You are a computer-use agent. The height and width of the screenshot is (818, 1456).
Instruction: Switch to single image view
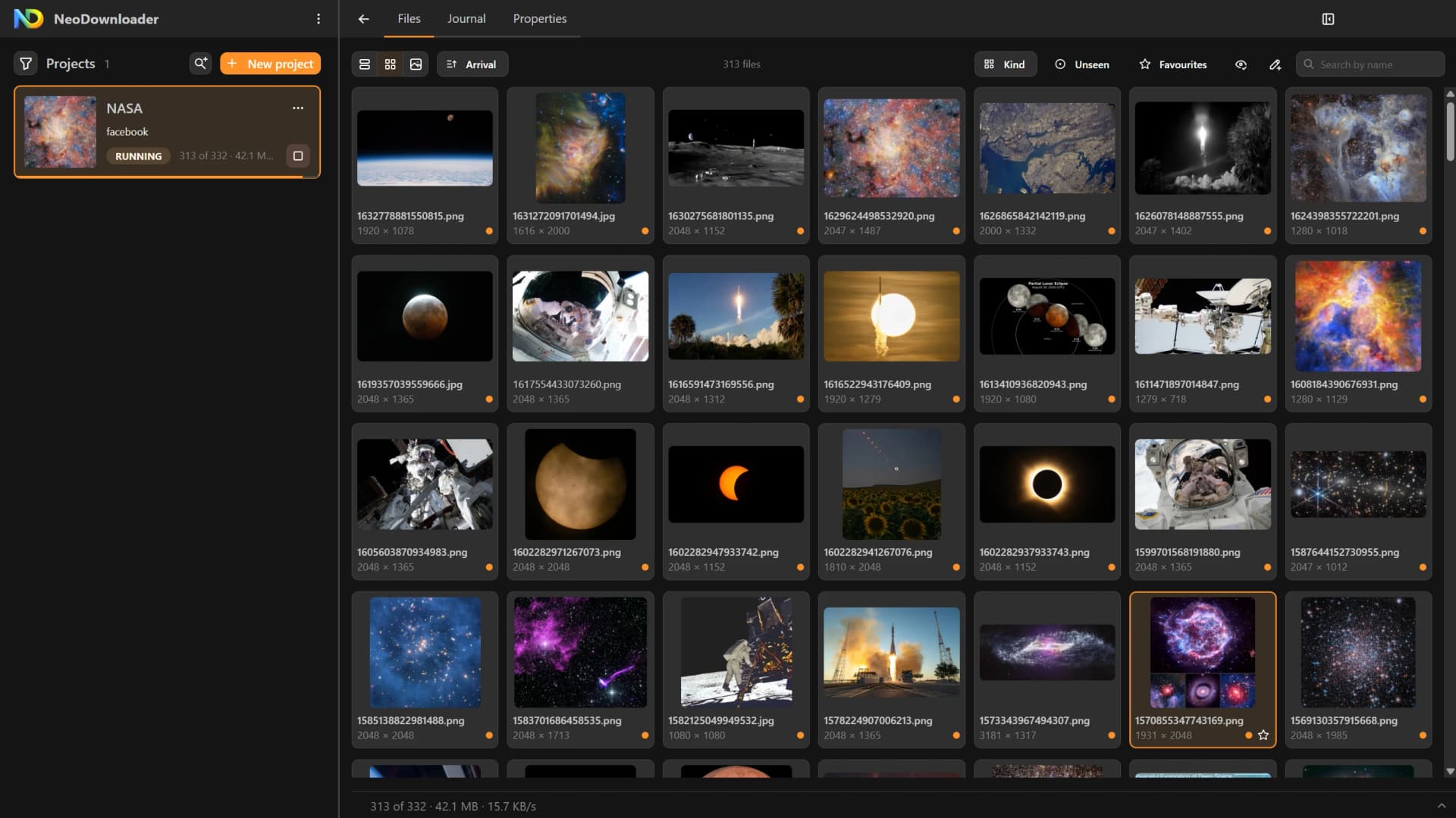click(416, 64)
